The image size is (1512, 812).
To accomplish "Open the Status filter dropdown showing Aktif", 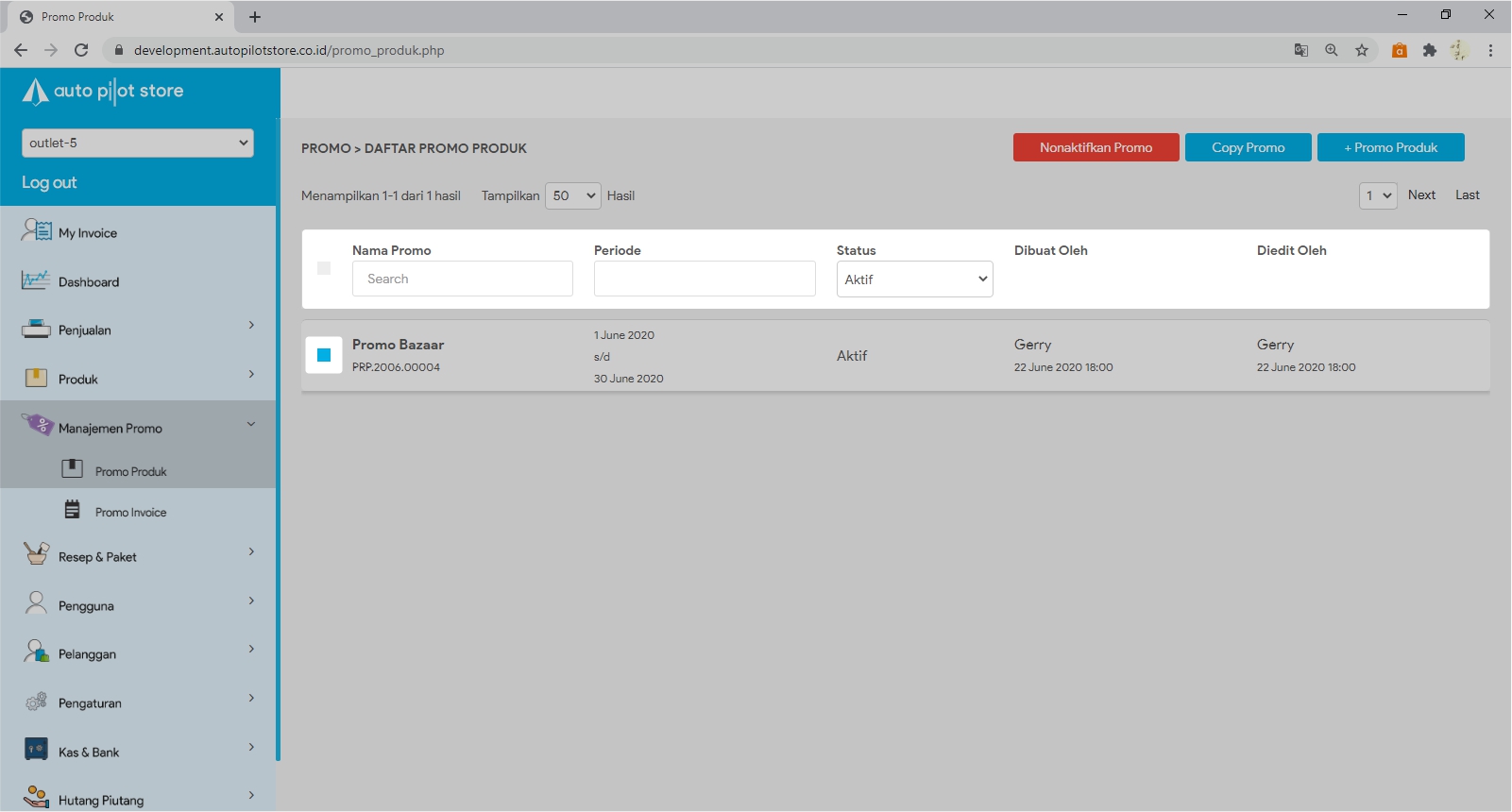I will [914, 279].
